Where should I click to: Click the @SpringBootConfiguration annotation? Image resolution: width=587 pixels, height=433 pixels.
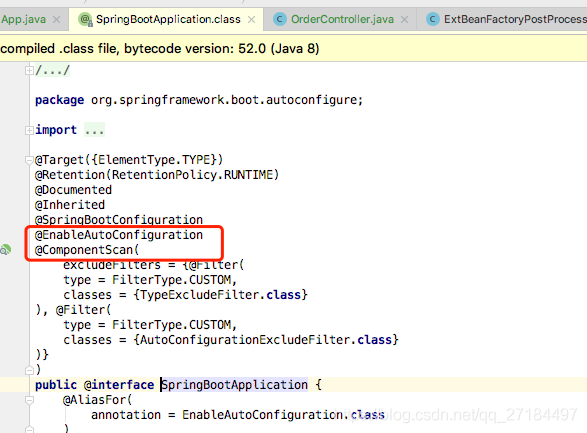pos(119,220)
